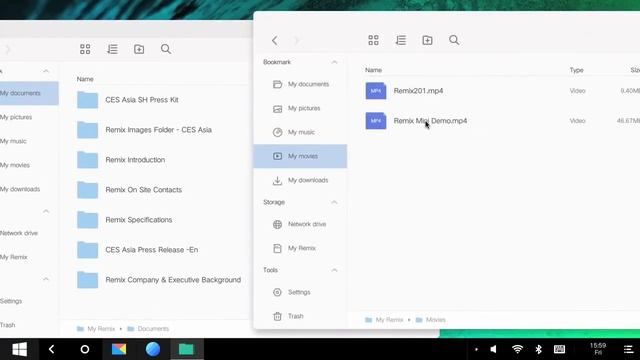This screenshot has height=360, width=640.
Task: Open My documents in Movies window sidebar
Action: [x=300, y=84]
